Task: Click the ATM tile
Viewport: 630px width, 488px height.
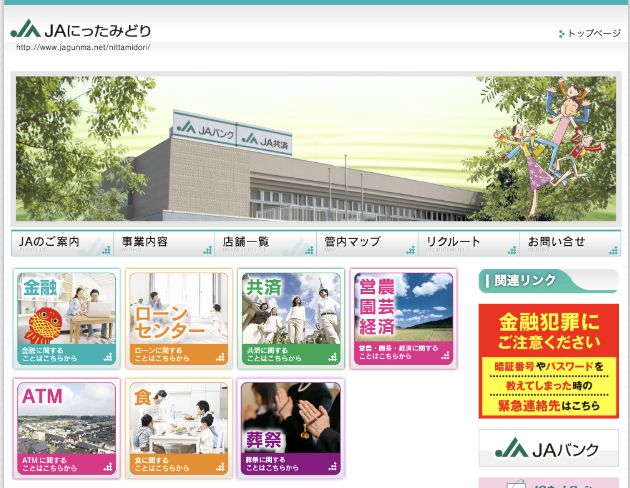Action: click(x=67, y=428)
